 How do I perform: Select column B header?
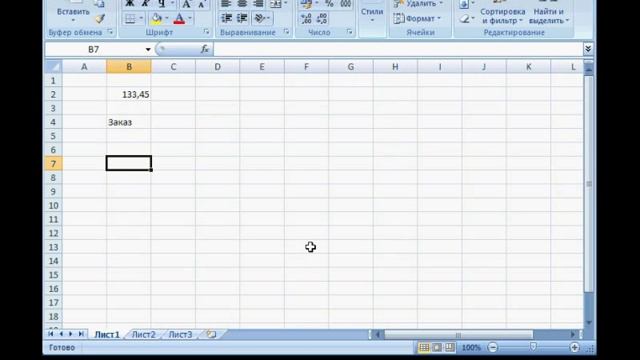click(x=129, y=67)
